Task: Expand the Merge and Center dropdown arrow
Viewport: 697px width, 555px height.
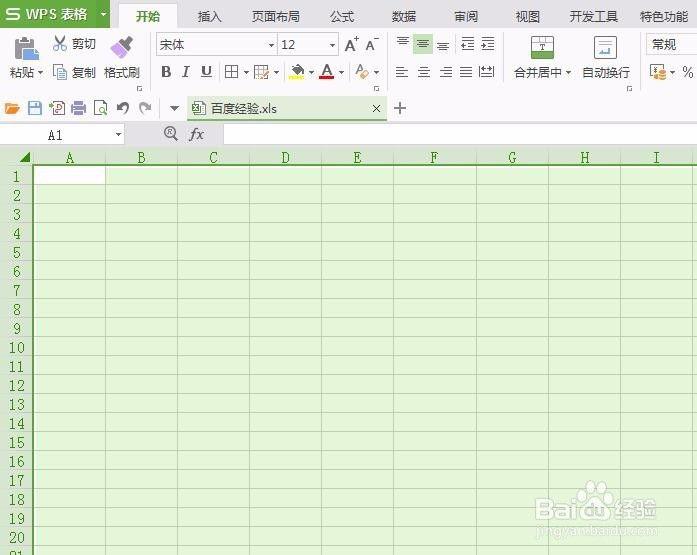Action: [568, 72]
